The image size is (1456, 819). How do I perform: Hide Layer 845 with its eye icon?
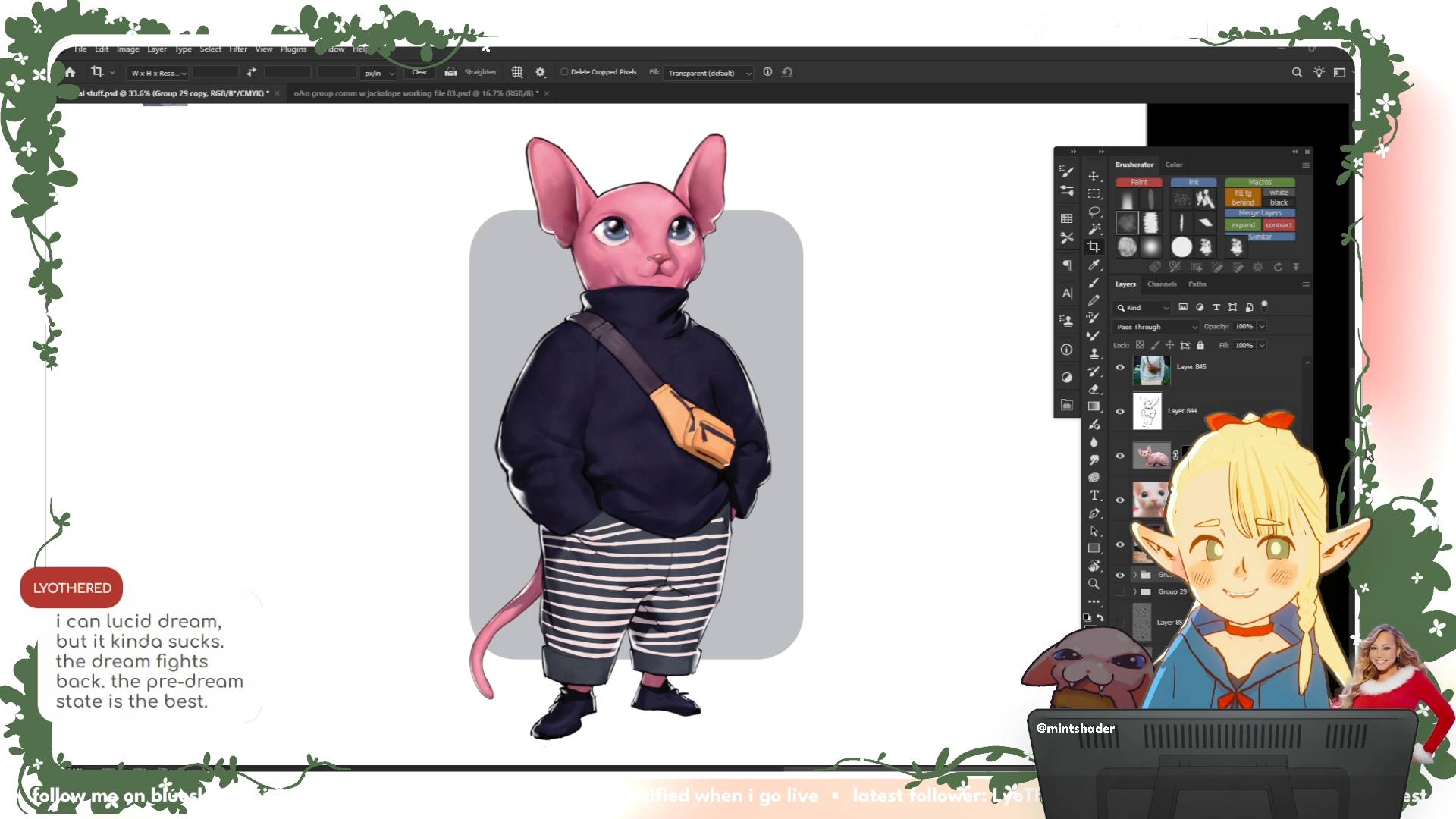tap(1120, 367)
